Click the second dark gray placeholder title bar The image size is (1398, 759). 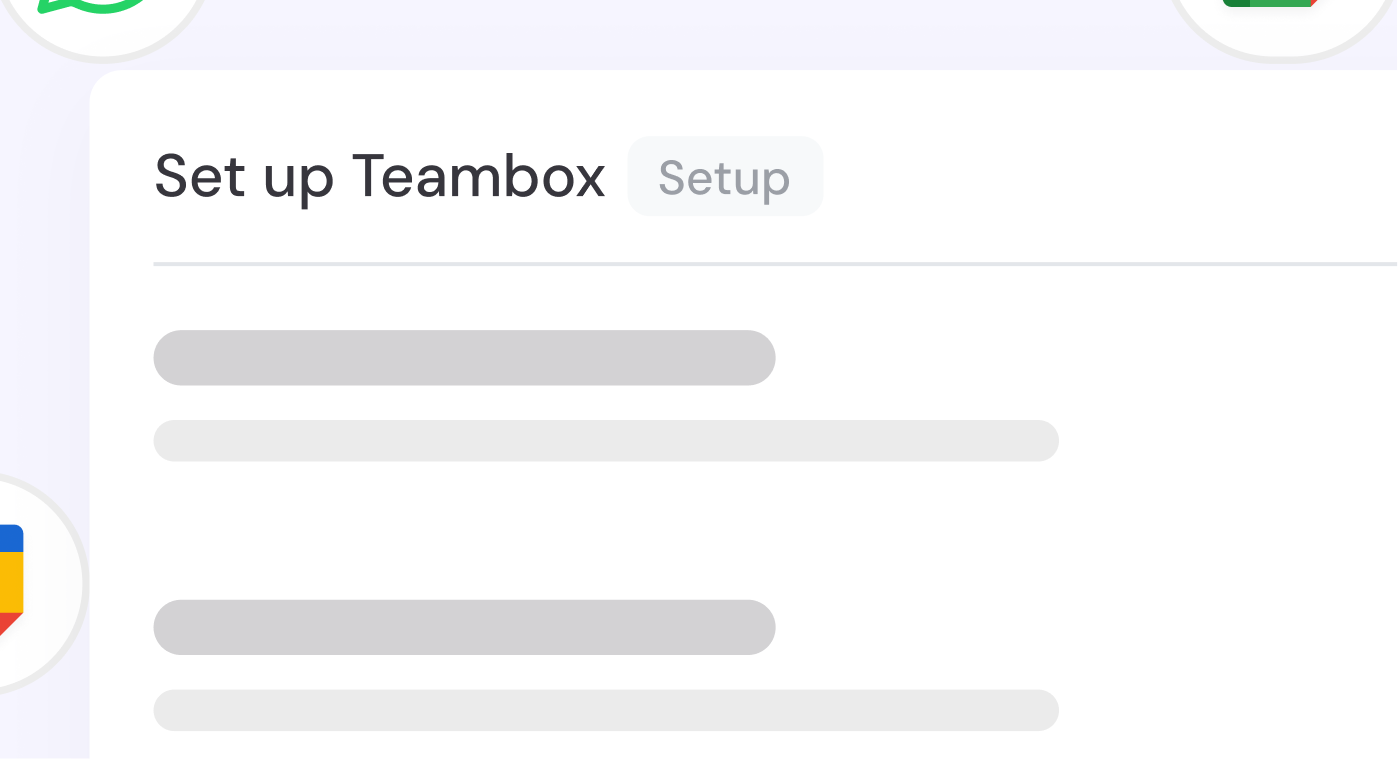coord(464,627)
